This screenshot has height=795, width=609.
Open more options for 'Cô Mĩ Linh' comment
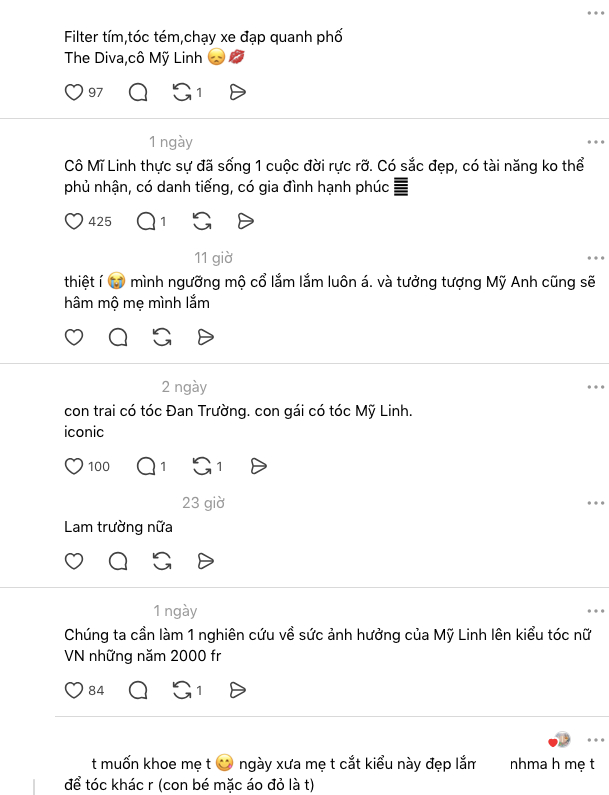tap(596, 142)
